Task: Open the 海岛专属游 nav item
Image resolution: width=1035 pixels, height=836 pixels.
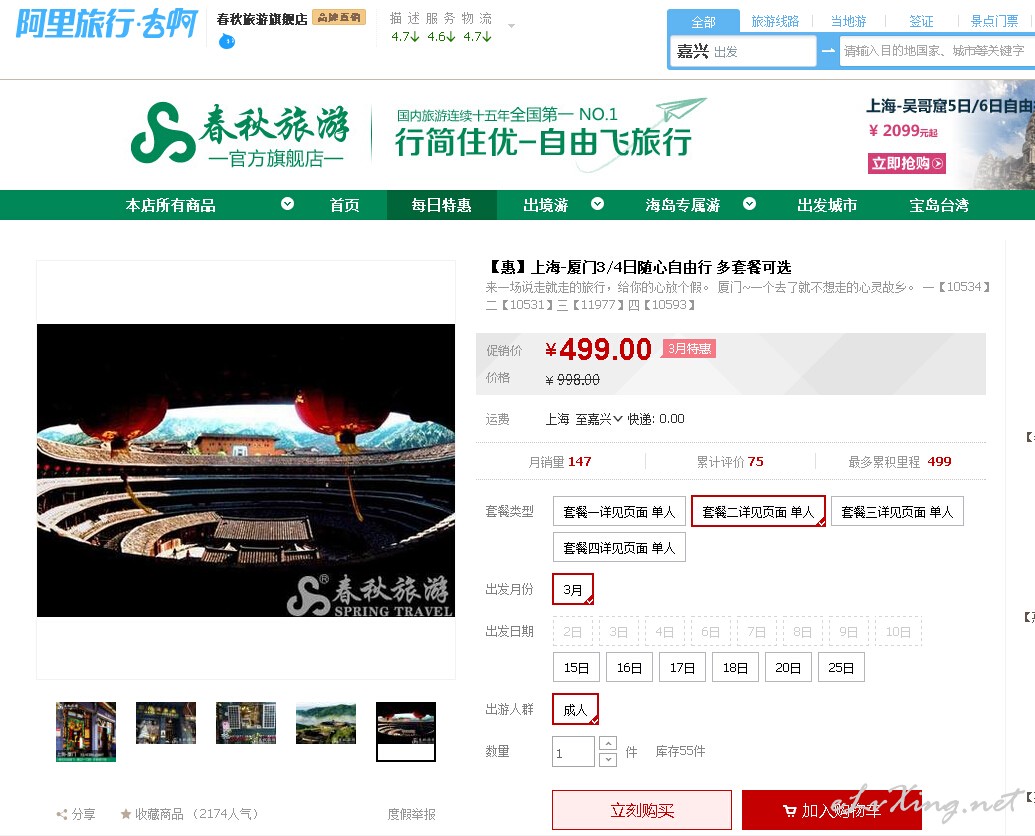Action: [x=683, y=205]
